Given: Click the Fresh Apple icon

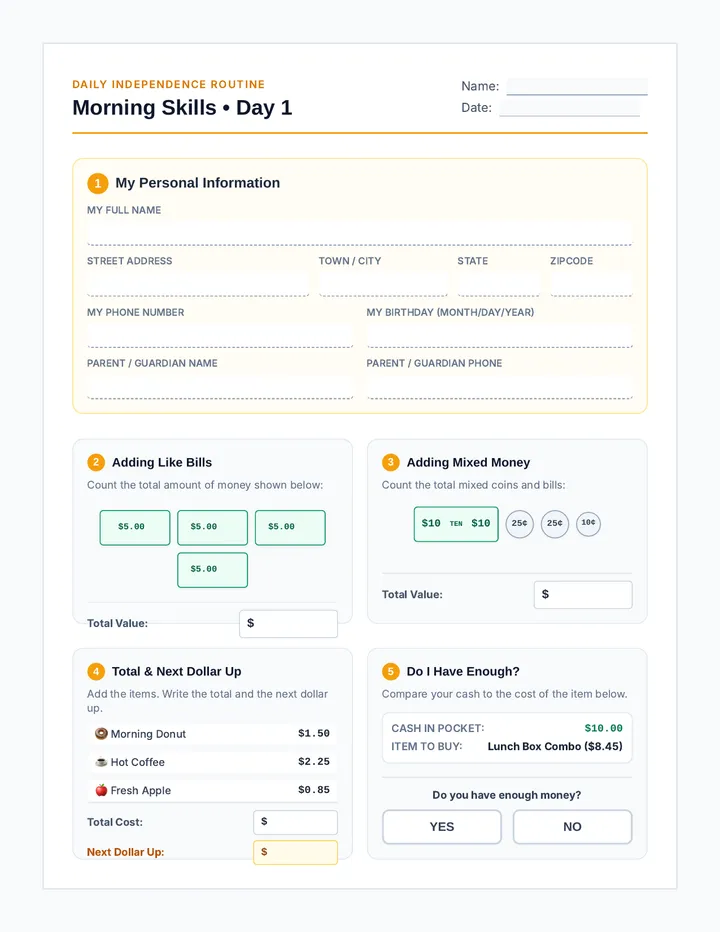Looking at the screenshot, I should coord(101,790).
